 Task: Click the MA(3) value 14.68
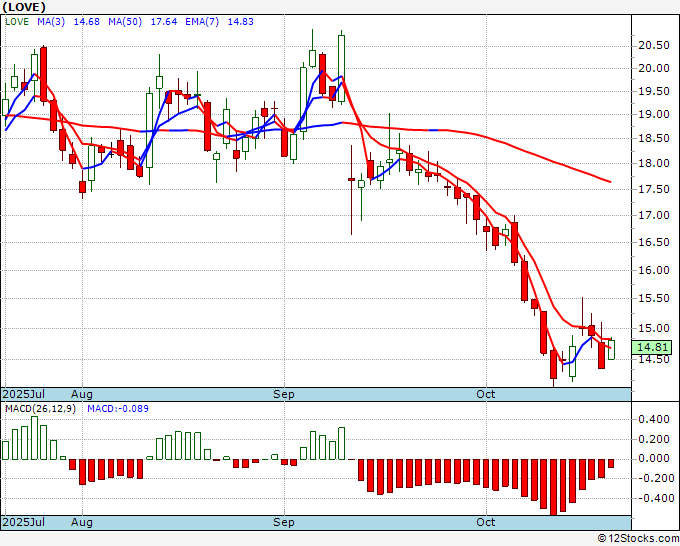pos(87,22)
